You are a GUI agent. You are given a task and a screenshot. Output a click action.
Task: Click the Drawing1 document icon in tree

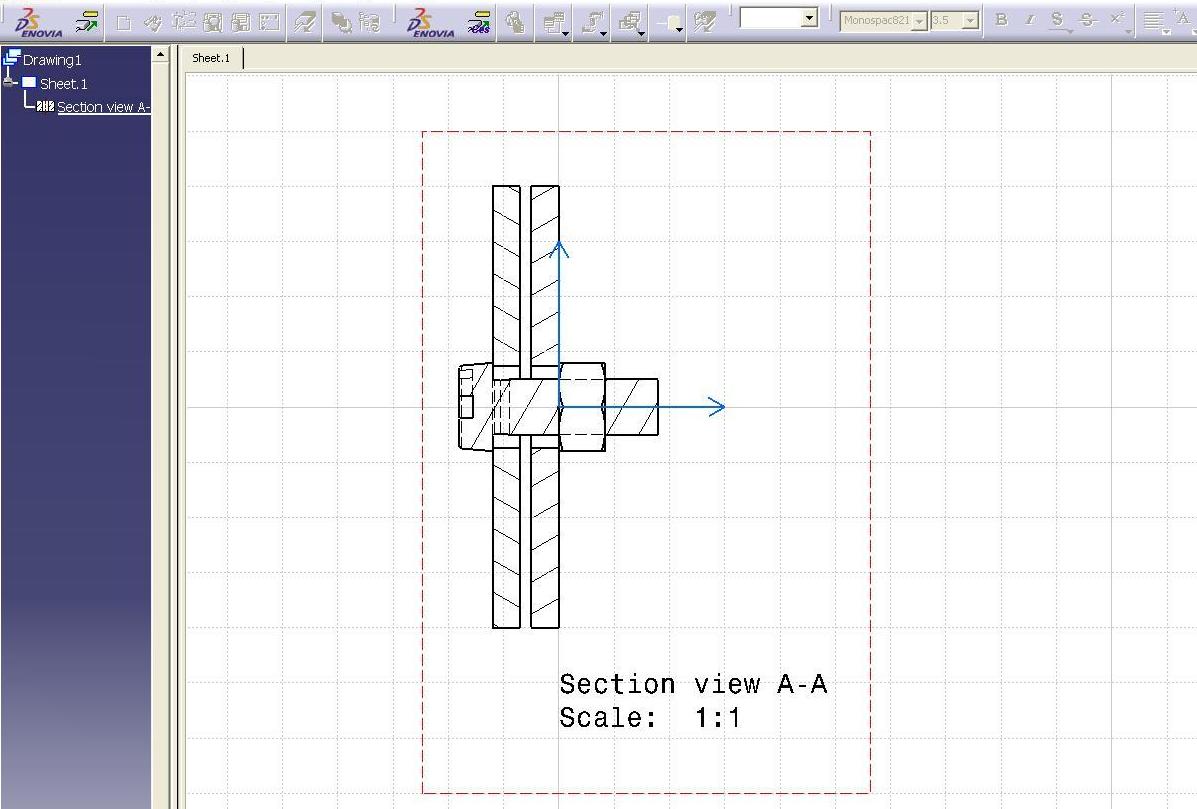pyautogui.click(x=11, y=57)
